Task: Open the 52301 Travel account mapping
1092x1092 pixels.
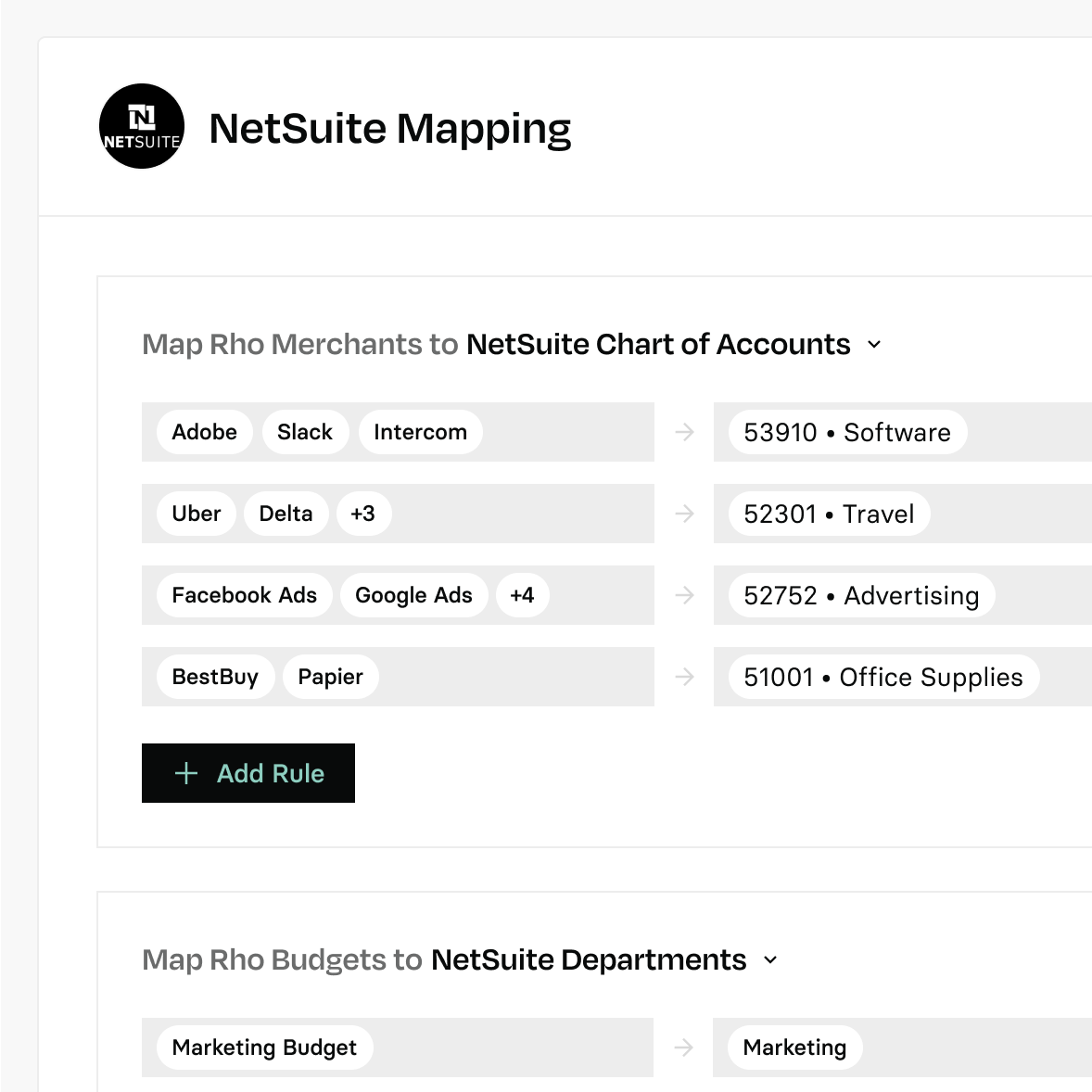Action: [x=829, y=514]
